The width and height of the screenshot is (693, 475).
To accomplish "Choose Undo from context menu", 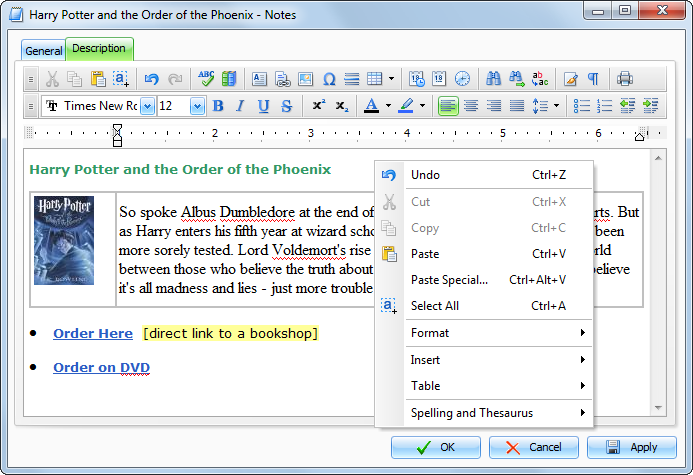I will tap(484, 175).
